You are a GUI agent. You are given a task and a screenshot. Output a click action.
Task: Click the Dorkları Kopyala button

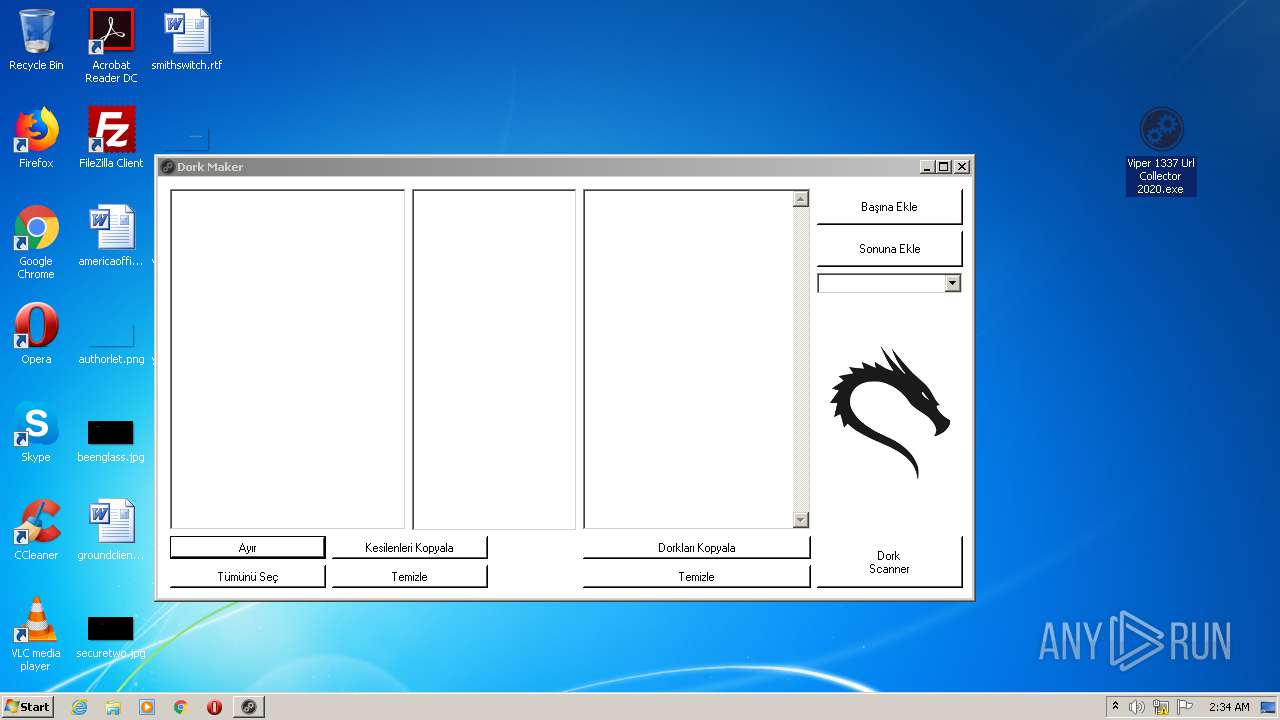pos(696,548)
